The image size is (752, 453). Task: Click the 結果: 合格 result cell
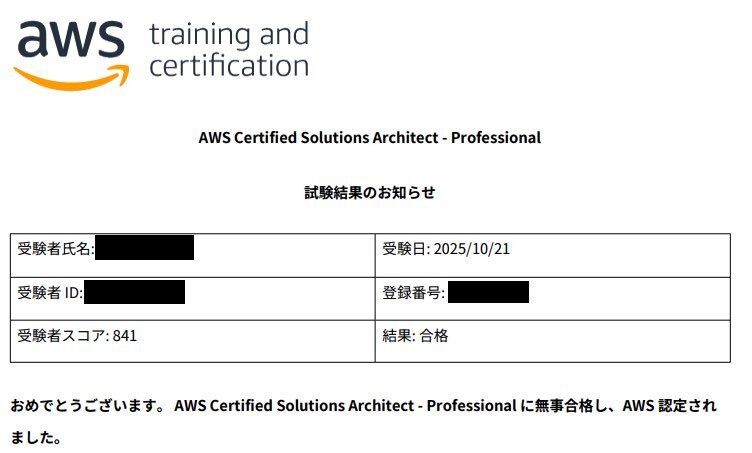coord(415,336)
